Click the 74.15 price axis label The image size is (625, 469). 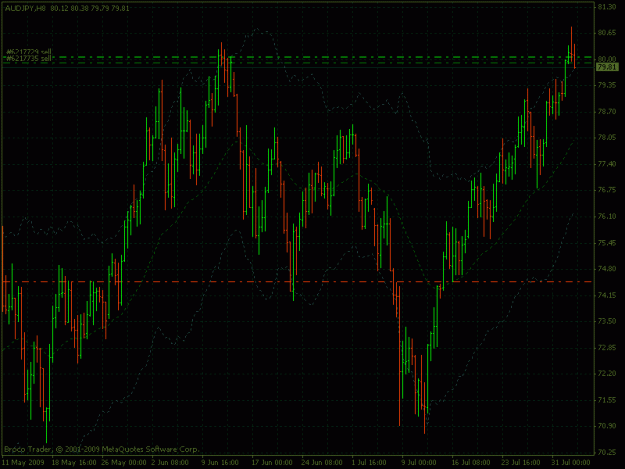[607, 295]
